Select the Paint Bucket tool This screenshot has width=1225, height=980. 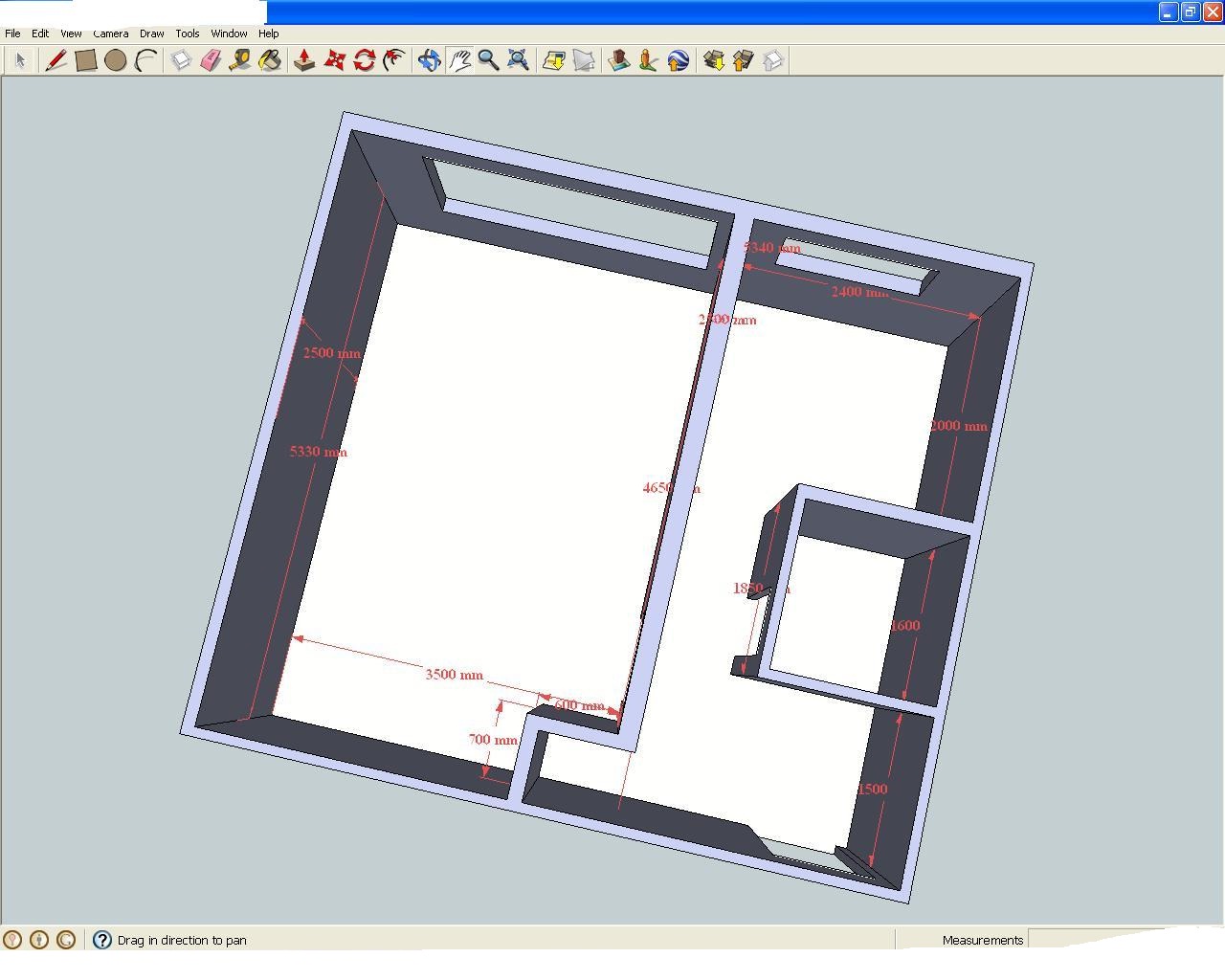click(x=270, y=60)
